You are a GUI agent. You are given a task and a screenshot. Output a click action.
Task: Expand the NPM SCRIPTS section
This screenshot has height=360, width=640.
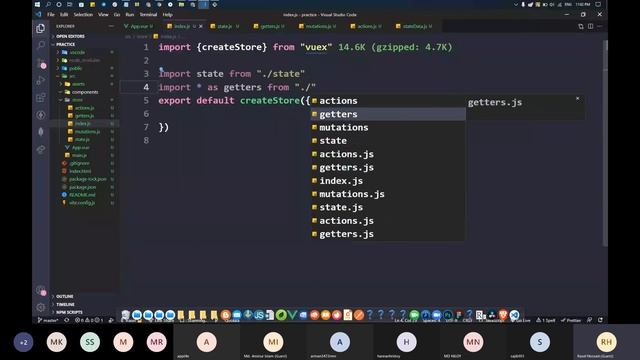(69, 312)
